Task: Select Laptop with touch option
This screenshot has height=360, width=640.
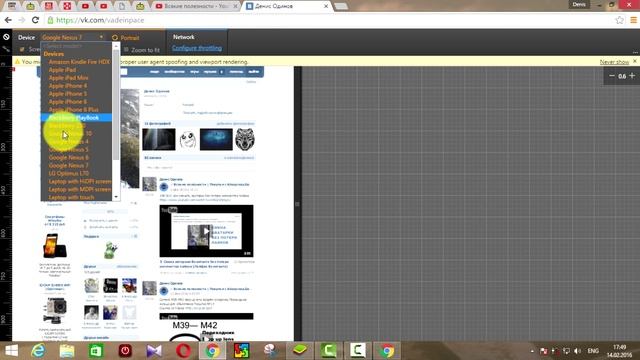Action: coord(71,198)
